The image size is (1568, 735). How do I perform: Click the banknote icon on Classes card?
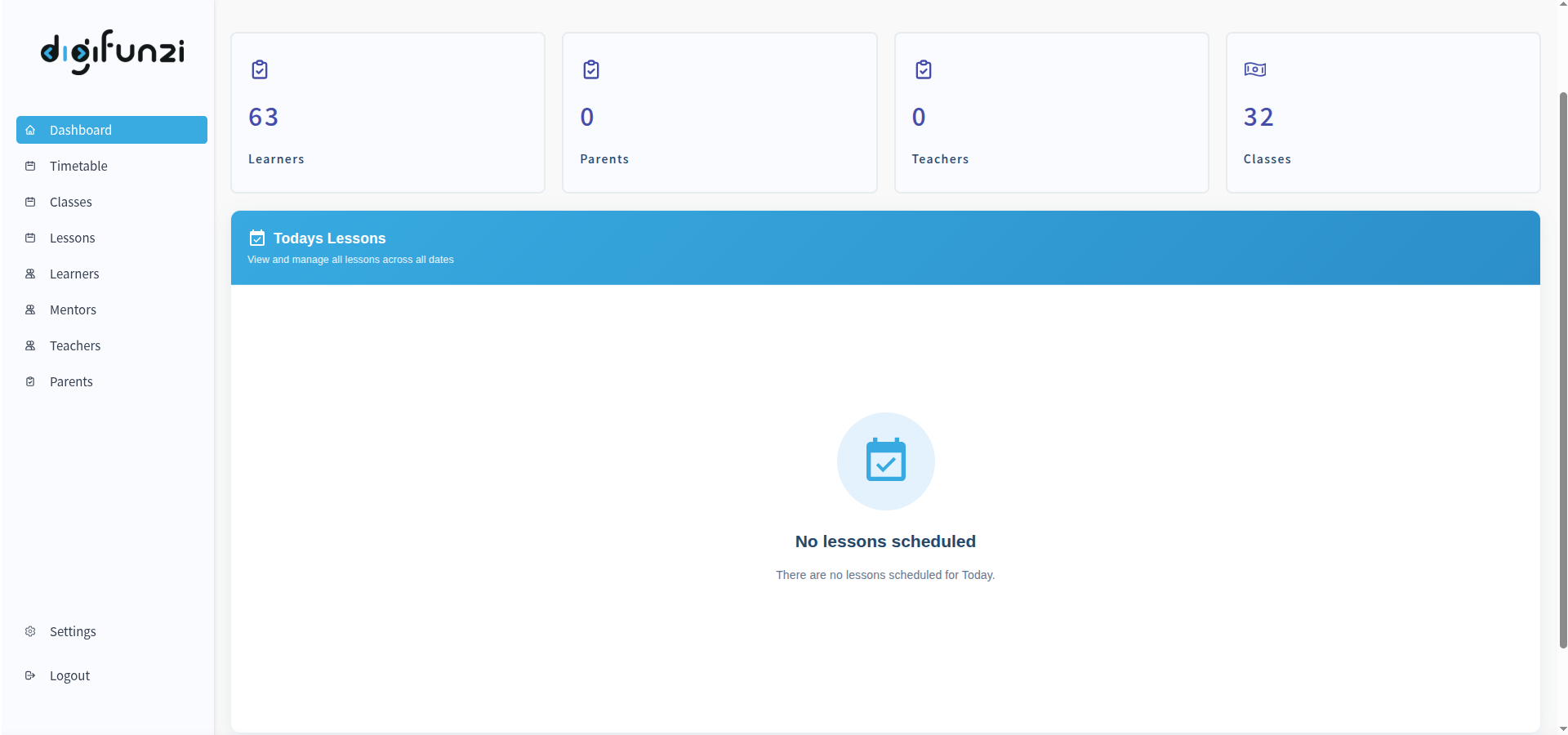click(1254, 69)
